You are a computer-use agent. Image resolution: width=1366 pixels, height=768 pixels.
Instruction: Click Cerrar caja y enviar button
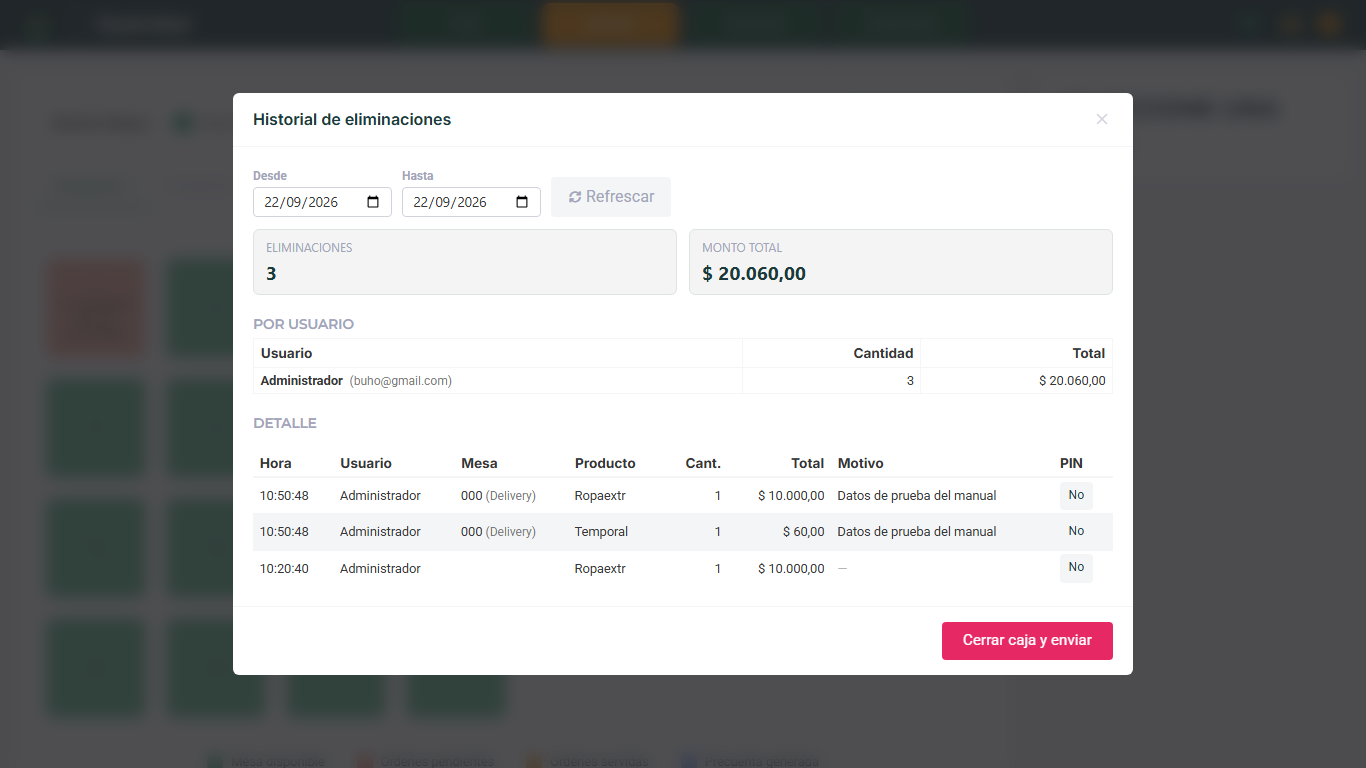1027,641
